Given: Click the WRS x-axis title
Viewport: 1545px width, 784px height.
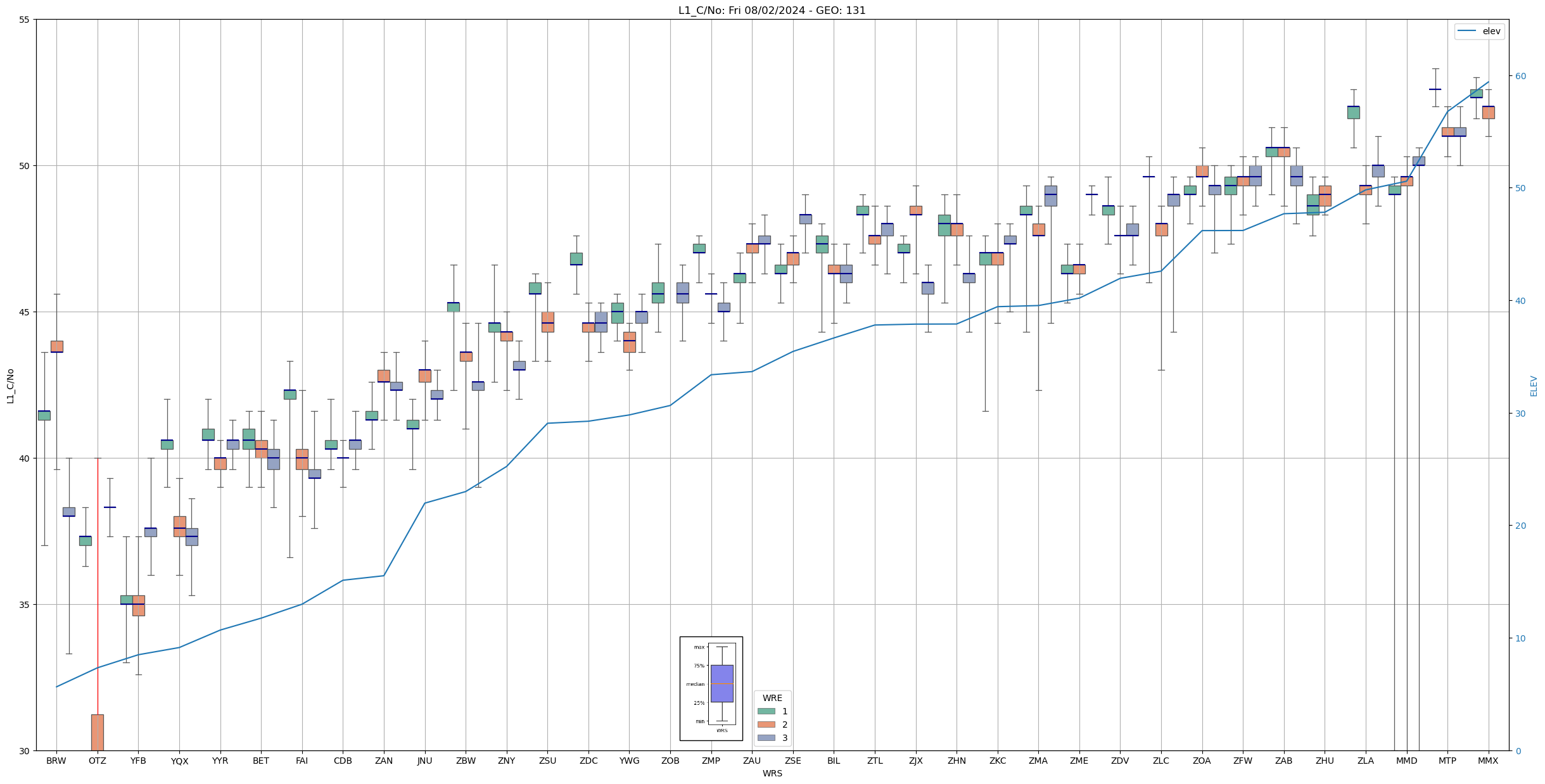Looking at the screenshot, I should tap(772, 773).
